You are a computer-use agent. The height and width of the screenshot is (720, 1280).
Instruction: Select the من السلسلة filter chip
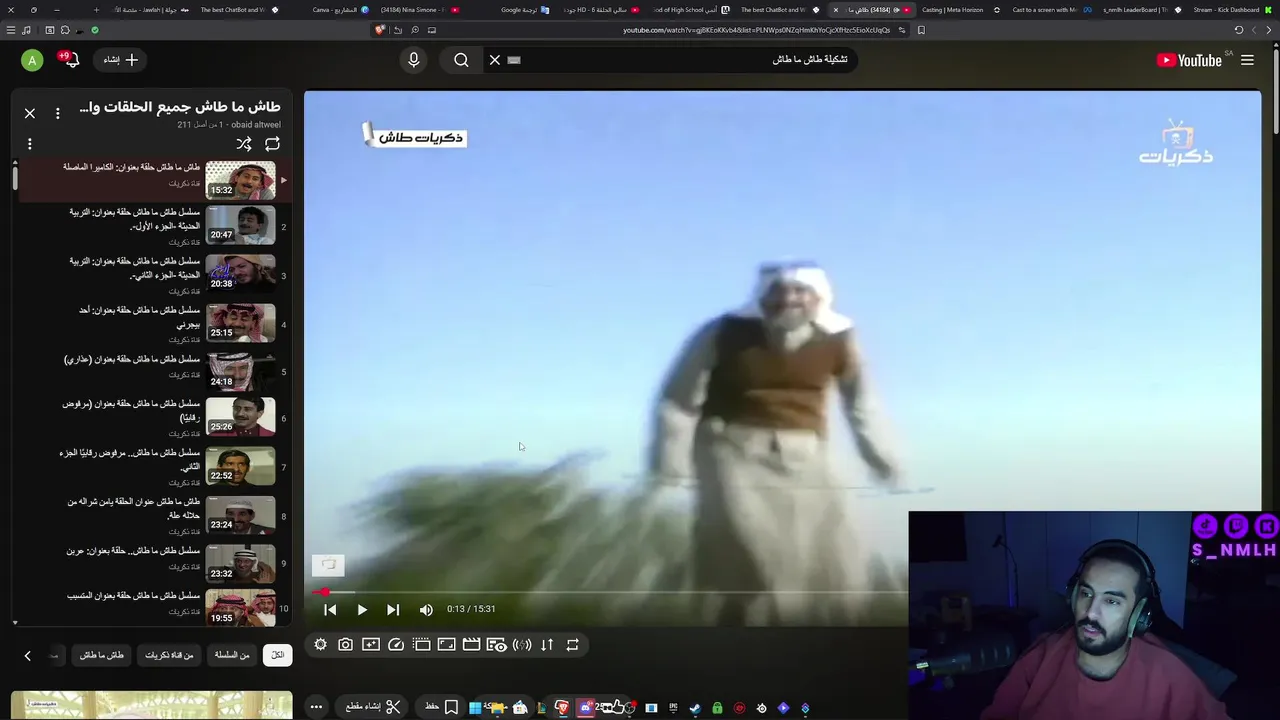coord(232,655)
